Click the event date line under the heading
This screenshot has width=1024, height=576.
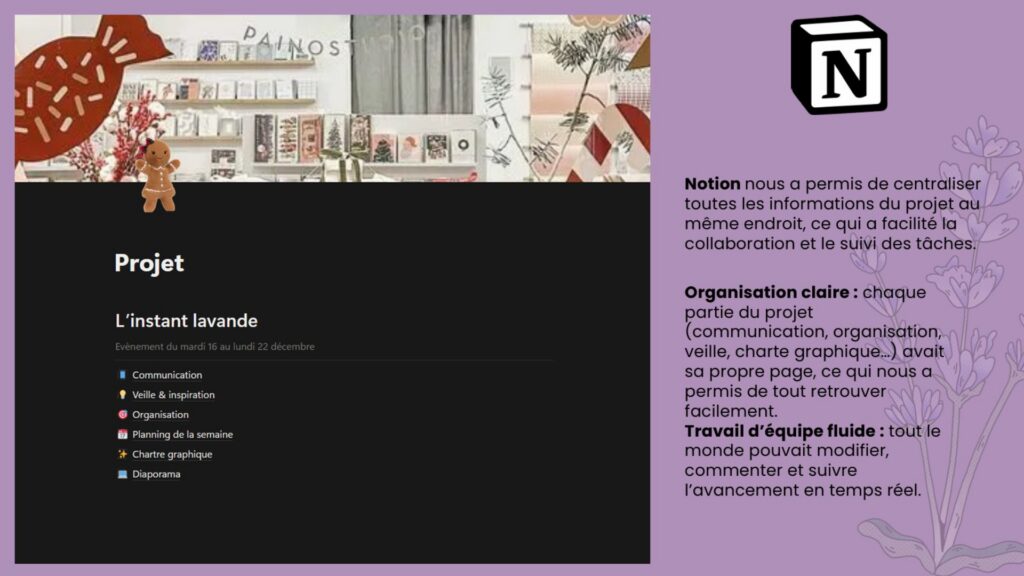215,347
